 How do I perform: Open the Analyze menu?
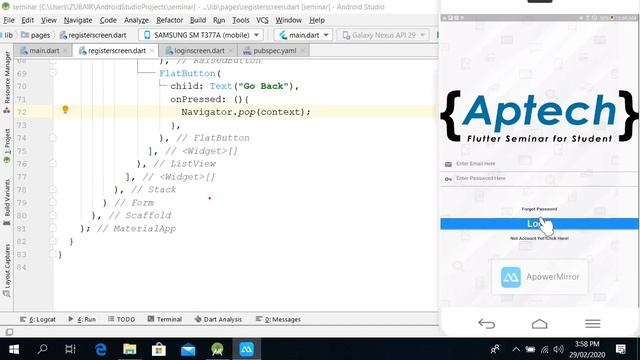pyautogui.click(x=136, y=20)
